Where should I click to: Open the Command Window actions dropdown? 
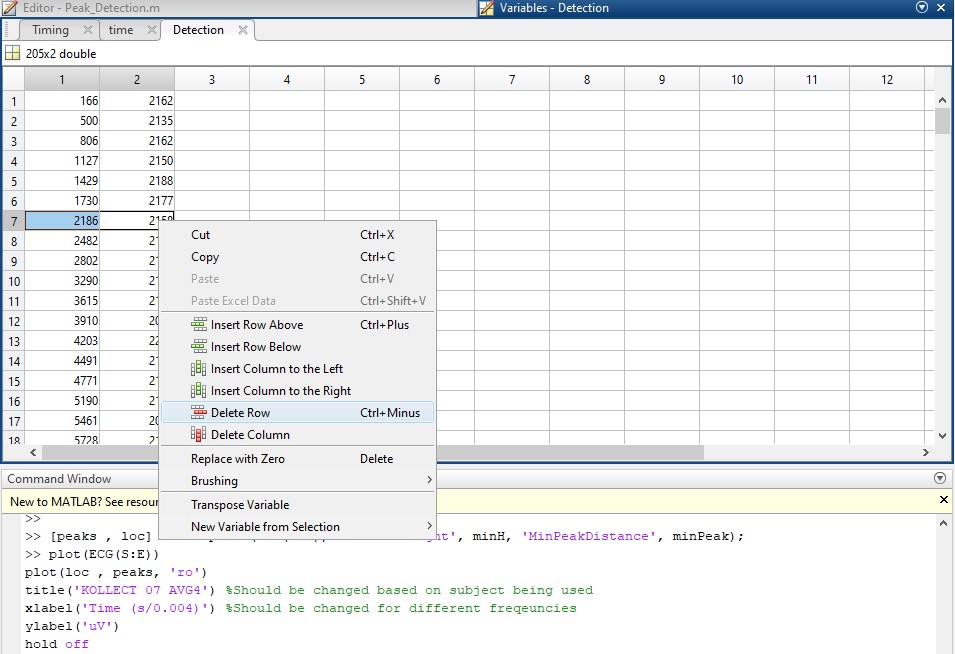tap(939, 479)
